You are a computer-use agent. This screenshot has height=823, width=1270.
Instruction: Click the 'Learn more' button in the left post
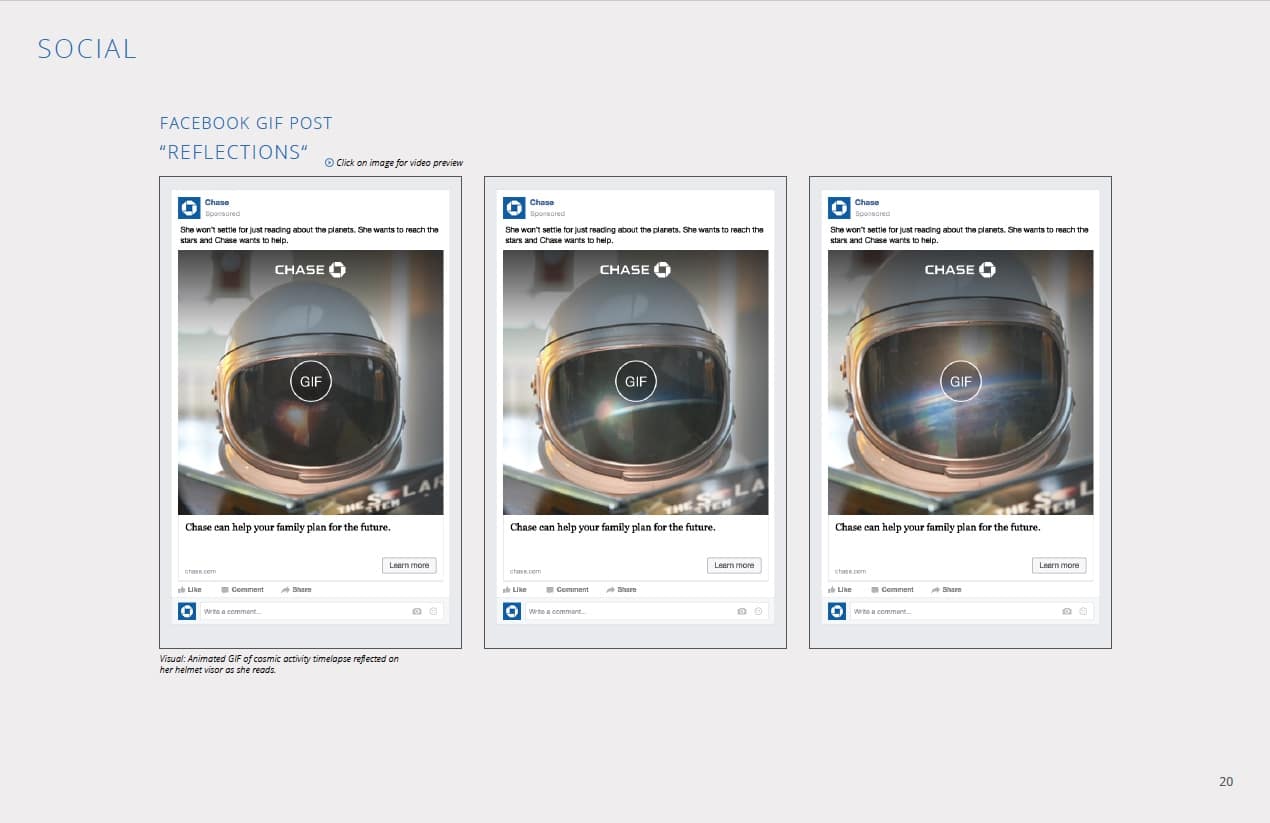pos(409,565)
